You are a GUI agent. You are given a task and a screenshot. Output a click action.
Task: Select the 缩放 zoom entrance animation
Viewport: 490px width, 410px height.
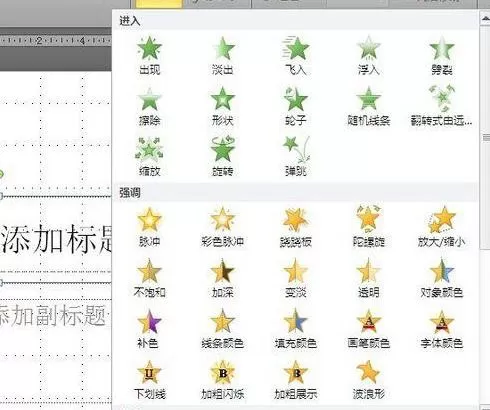point(149,157)
